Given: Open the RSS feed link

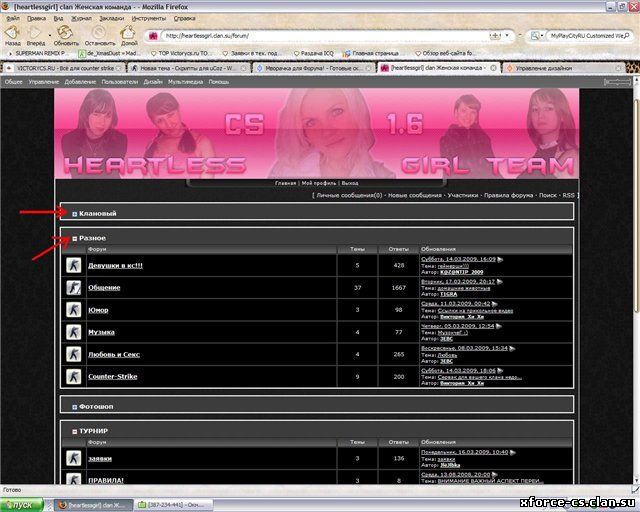Looking at the screenshot, I should pos(568,196).
